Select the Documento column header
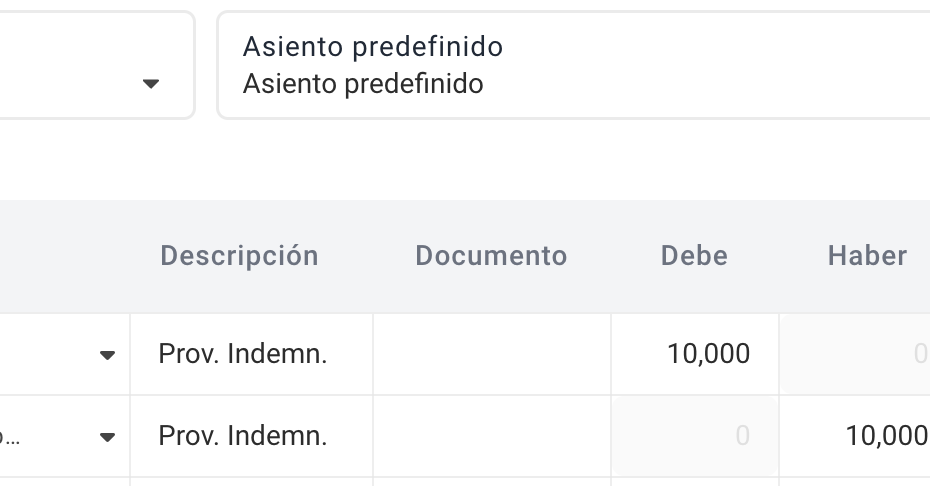Image resolution: width=930 pixels, height=486 pixels. pyautogui.click(x=491, y=256)
